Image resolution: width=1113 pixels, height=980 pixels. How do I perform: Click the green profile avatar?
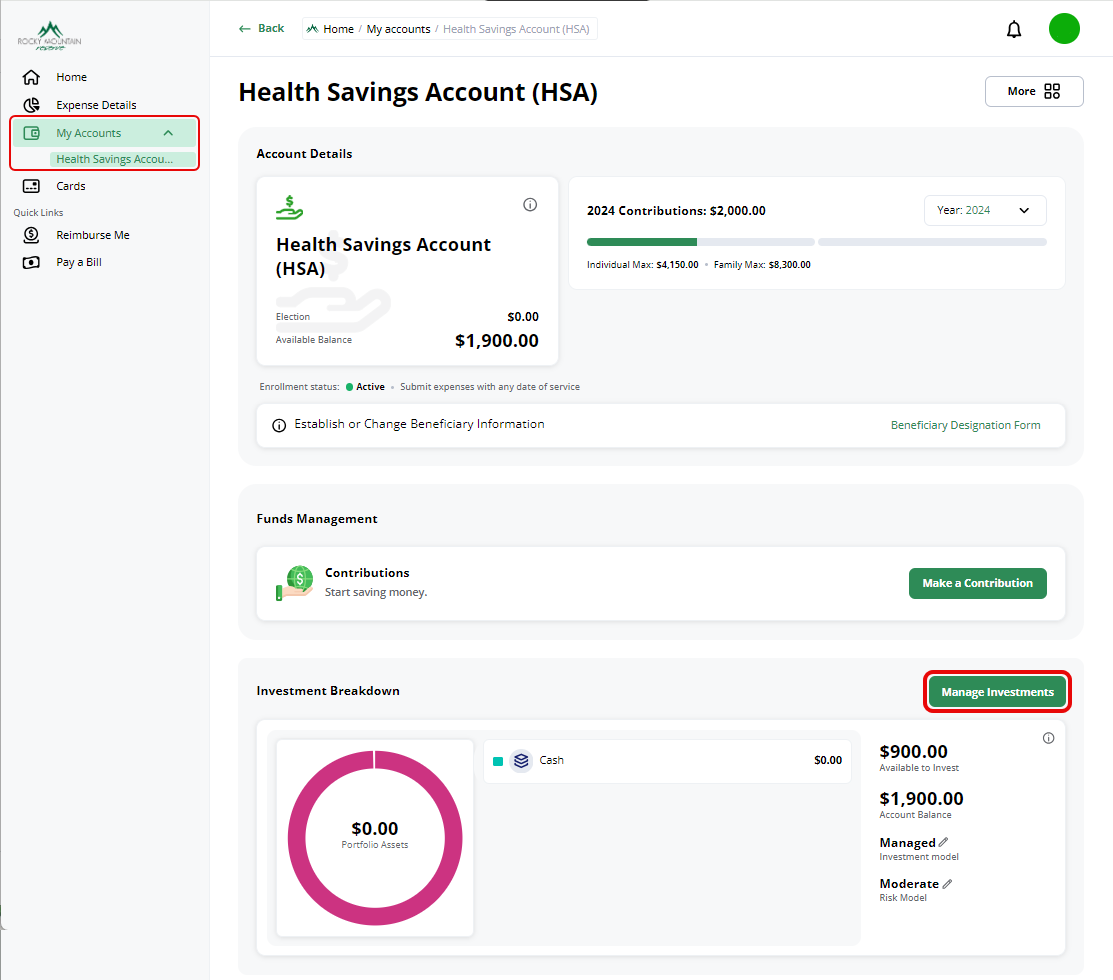tap(1064, 28)
